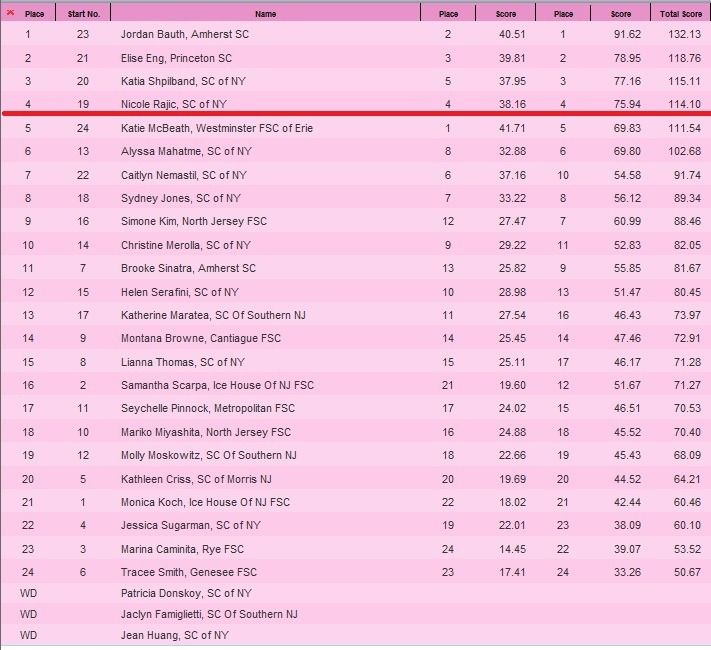Select Helen Serafini, SC of NY

[180, 293]
